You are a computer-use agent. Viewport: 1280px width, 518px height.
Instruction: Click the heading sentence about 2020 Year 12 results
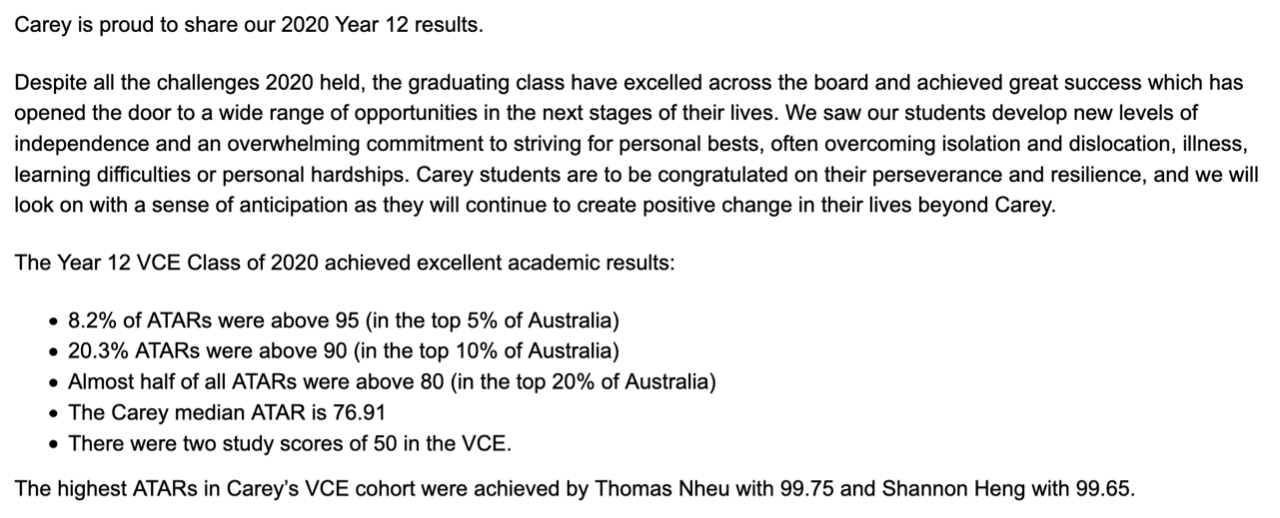point(248,25)
